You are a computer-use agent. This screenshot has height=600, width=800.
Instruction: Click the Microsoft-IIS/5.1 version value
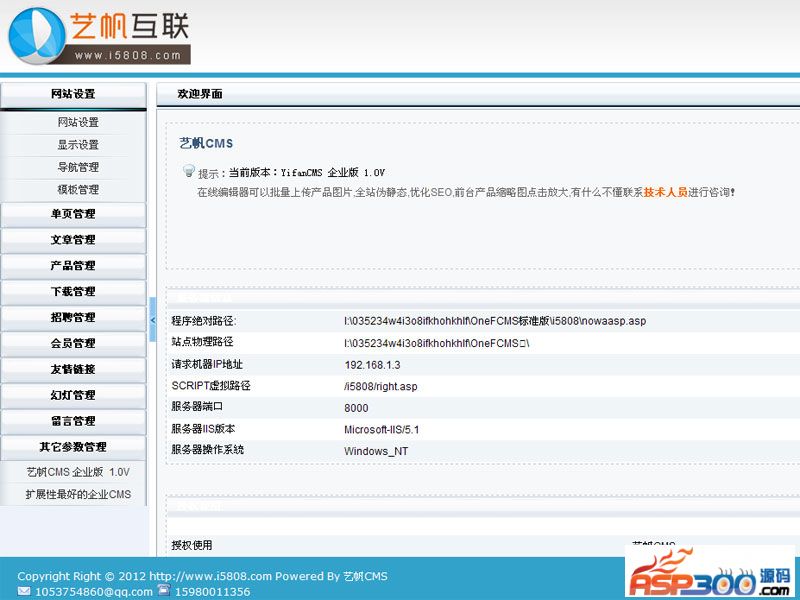(382, 430)
